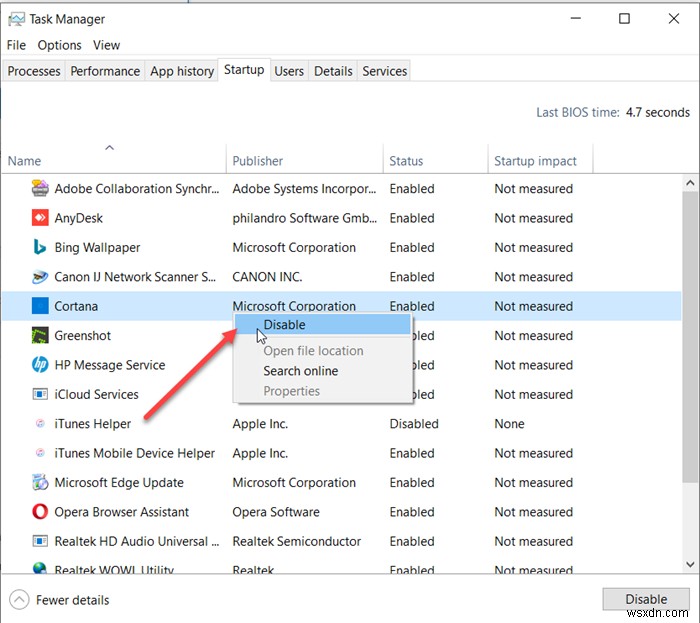The height and width of the screenshot is (623, 700).
Task: Select the Greenshot entry name
Action: click(83, 336)
